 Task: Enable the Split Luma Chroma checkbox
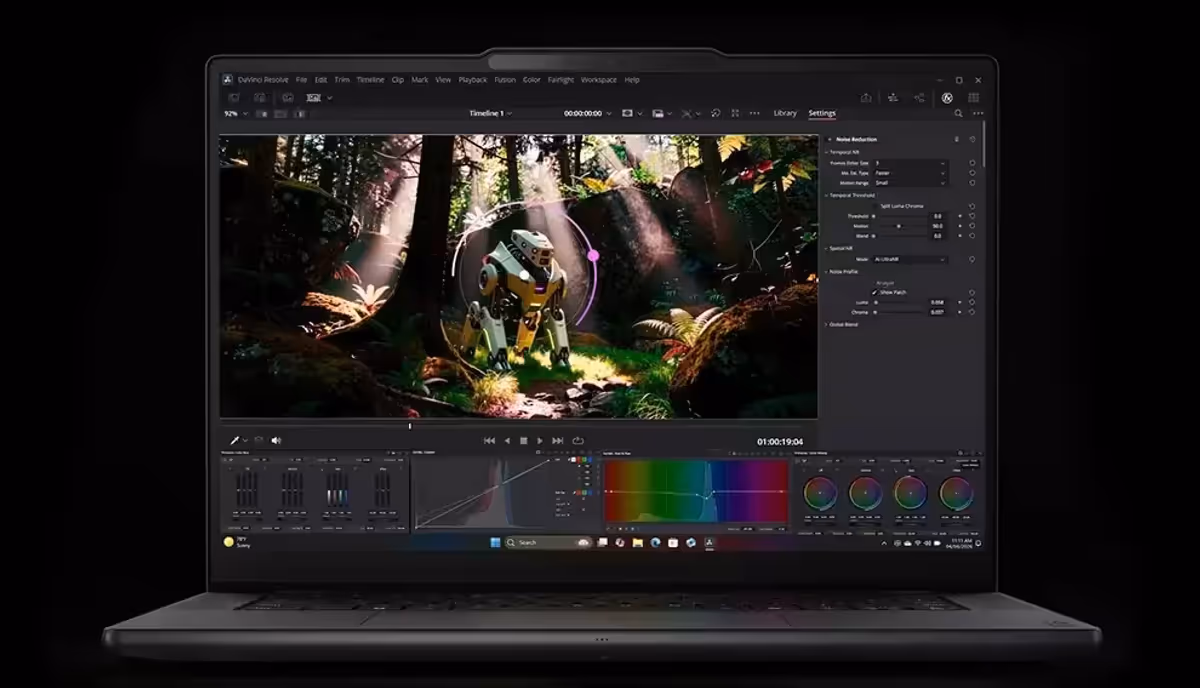point(875,206)
